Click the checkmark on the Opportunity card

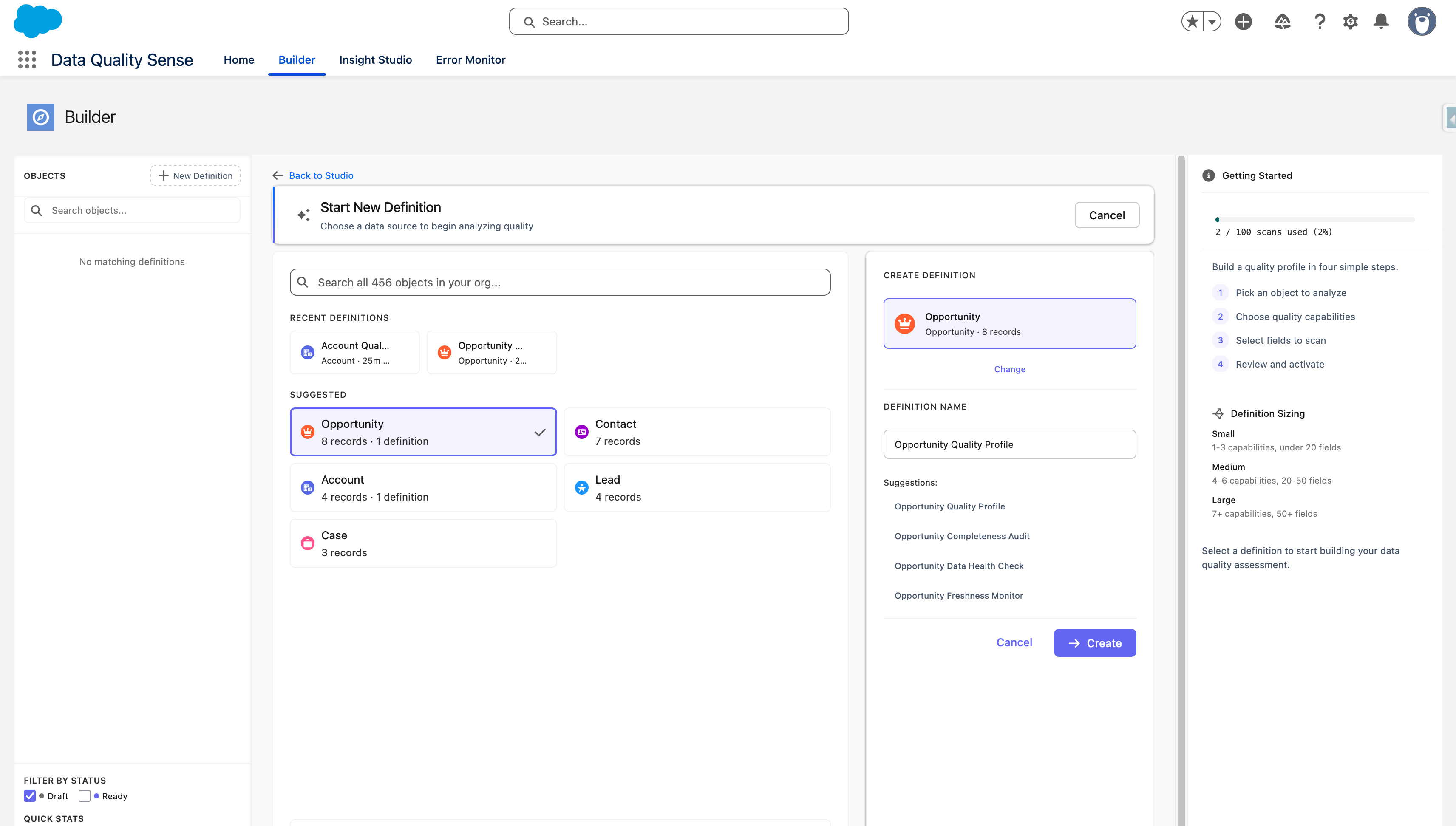[x=540, y=432]
